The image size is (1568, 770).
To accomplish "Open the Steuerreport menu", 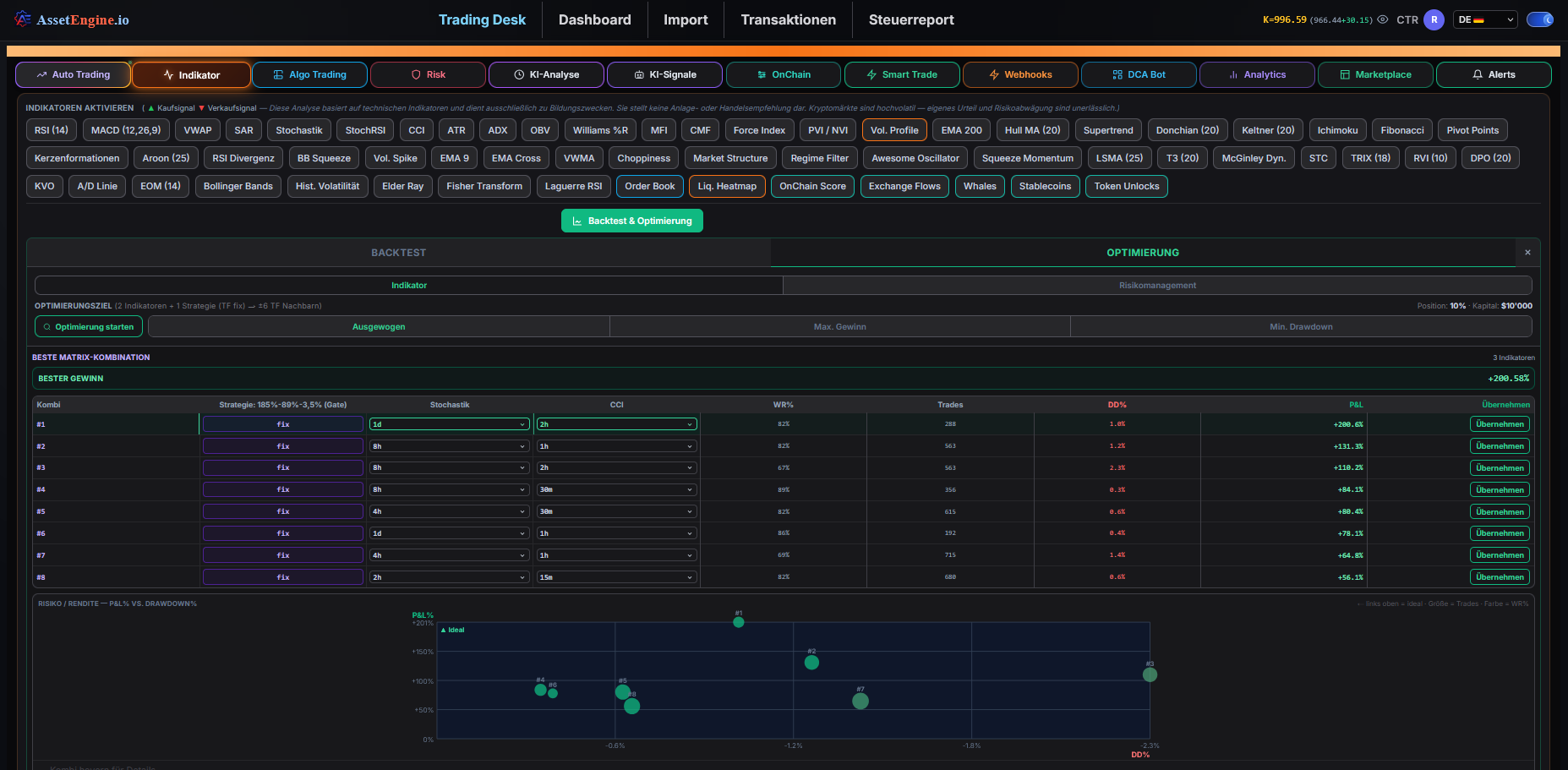I will [x=911, y=19].
